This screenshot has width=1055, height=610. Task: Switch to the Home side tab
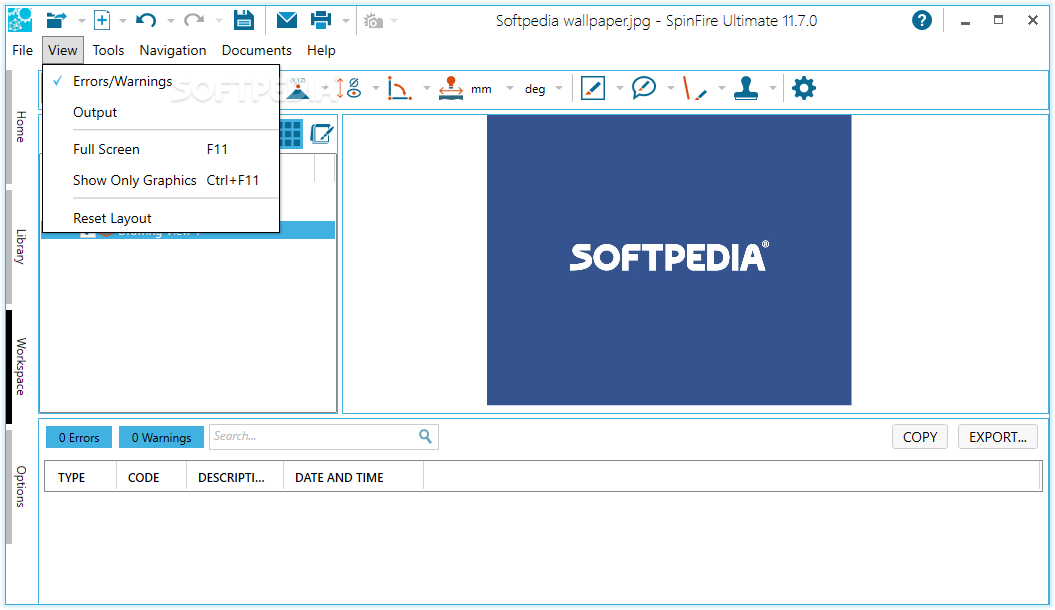pos(21,126)
